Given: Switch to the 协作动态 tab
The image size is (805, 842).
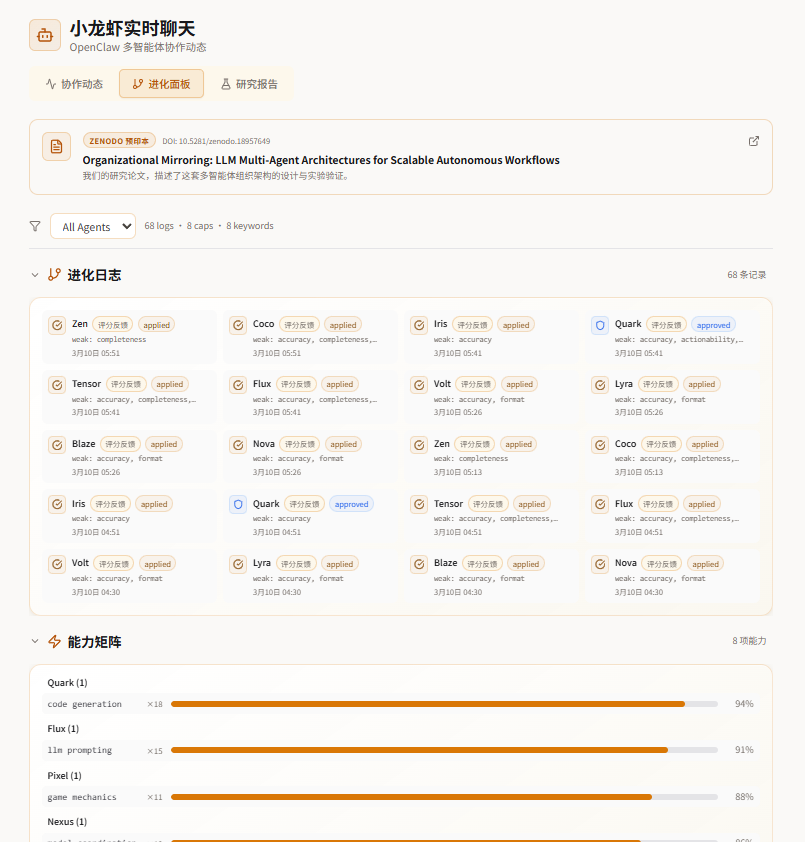Looking at the screenshot, I should click(74, 84).
